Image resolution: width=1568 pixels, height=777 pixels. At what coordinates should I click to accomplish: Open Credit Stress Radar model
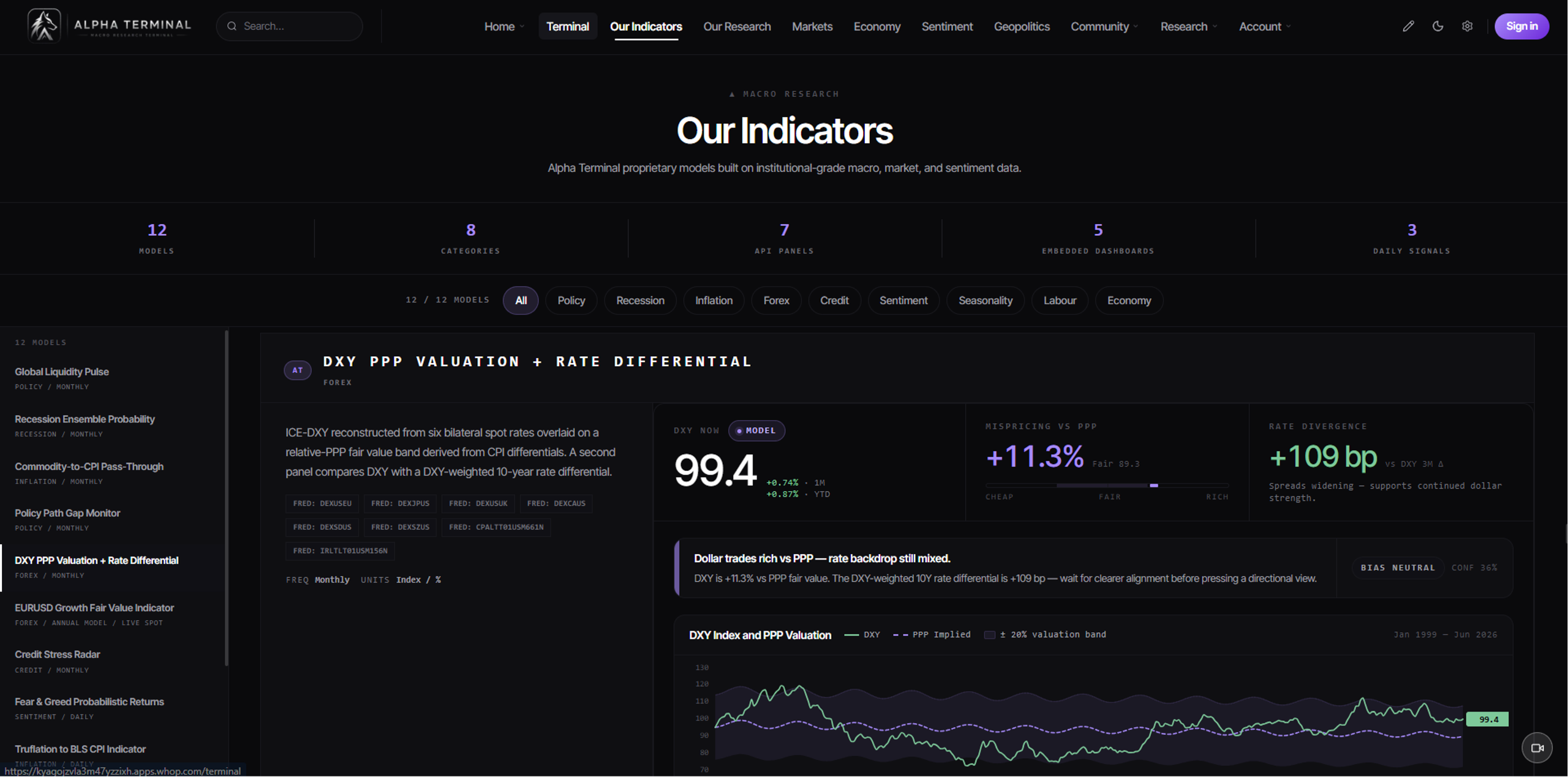(113, 661)
